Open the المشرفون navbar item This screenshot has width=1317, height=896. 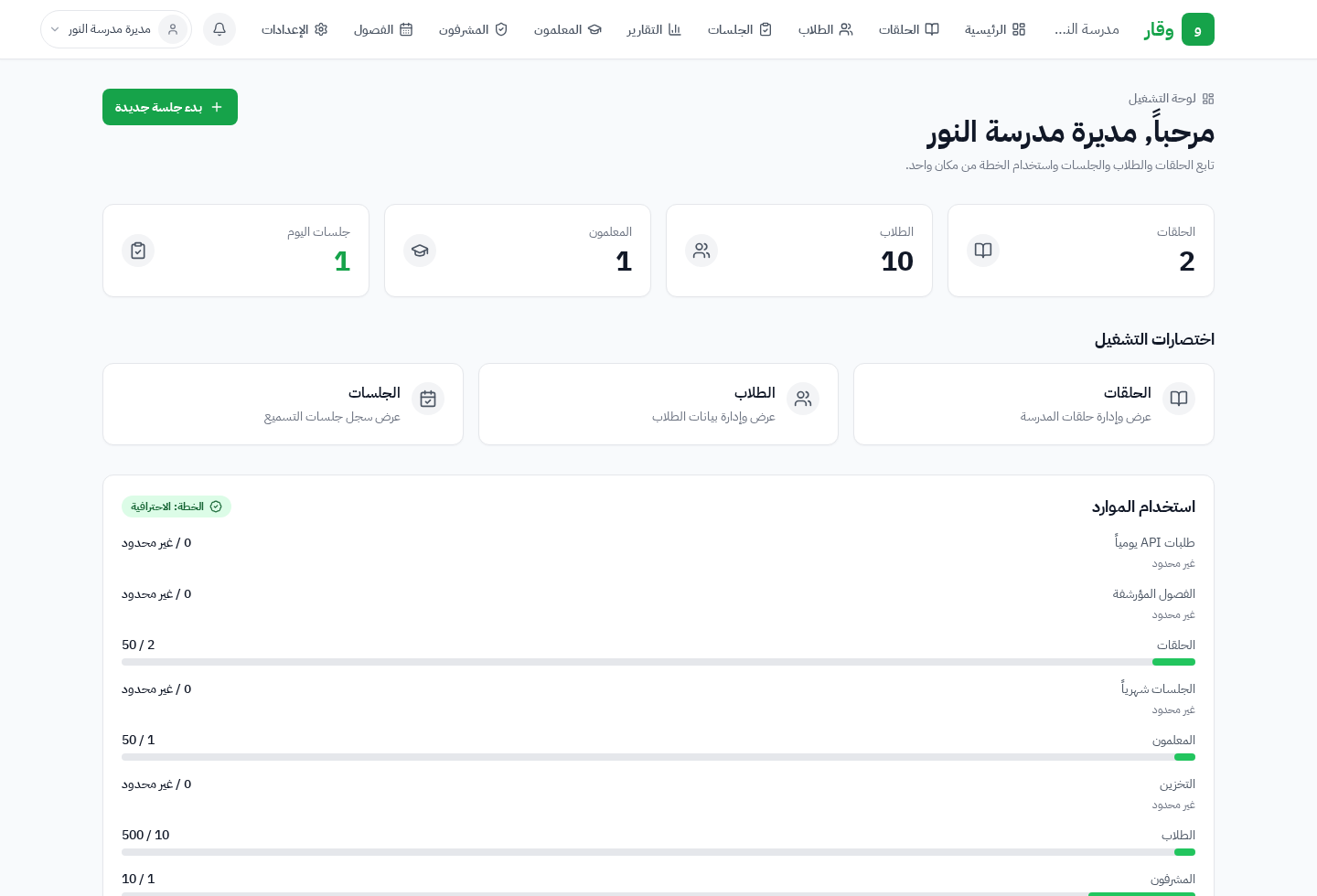tap(473, 29)
